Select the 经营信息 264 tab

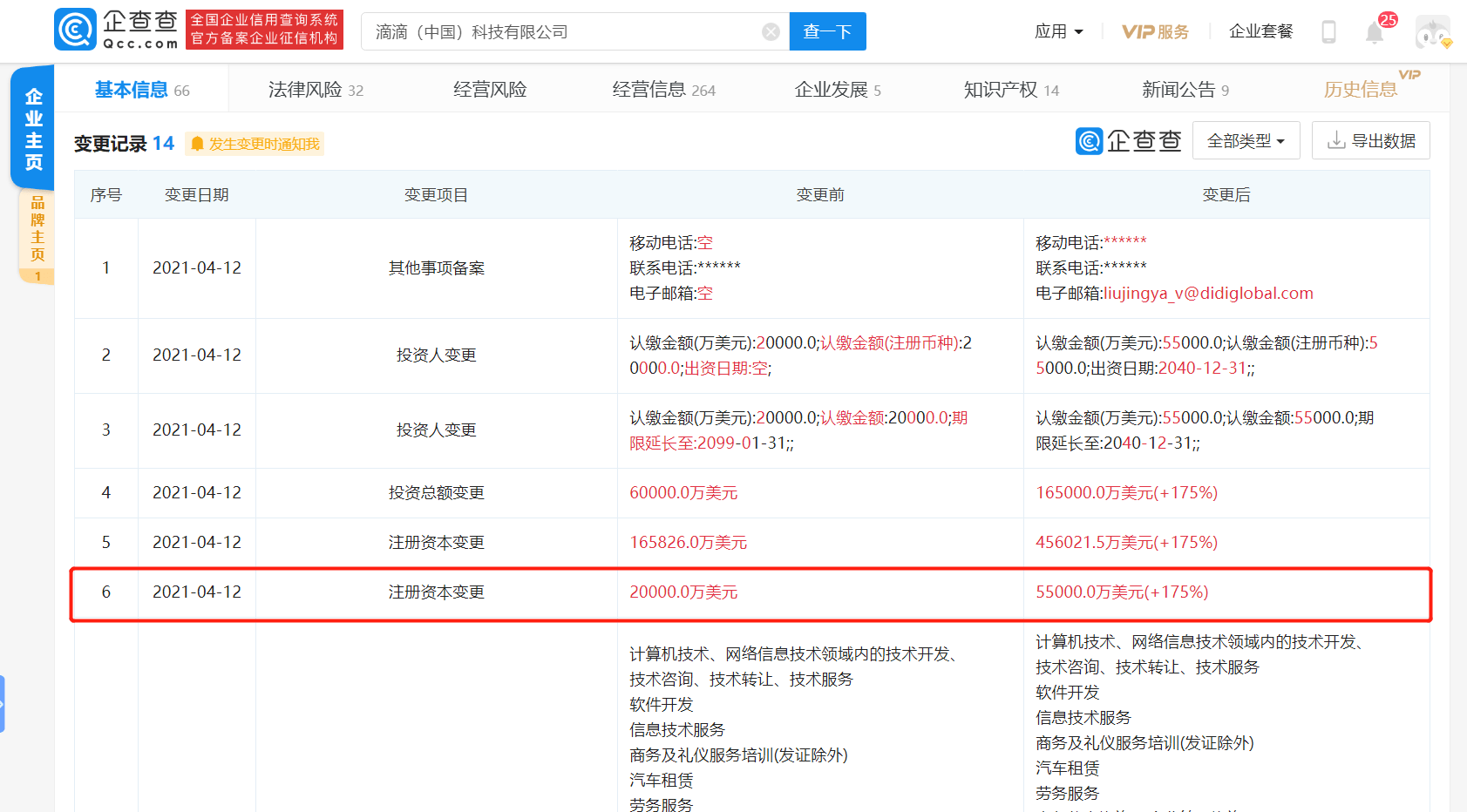664,90
